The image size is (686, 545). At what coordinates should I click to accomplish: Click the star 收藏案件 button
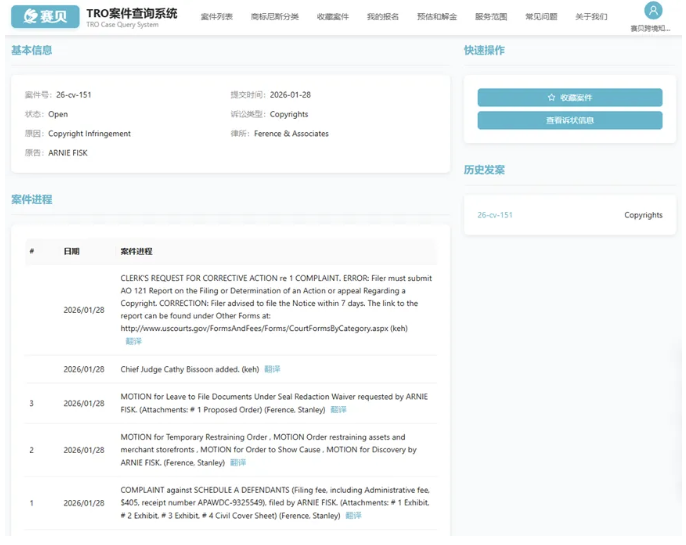(569, 98)
